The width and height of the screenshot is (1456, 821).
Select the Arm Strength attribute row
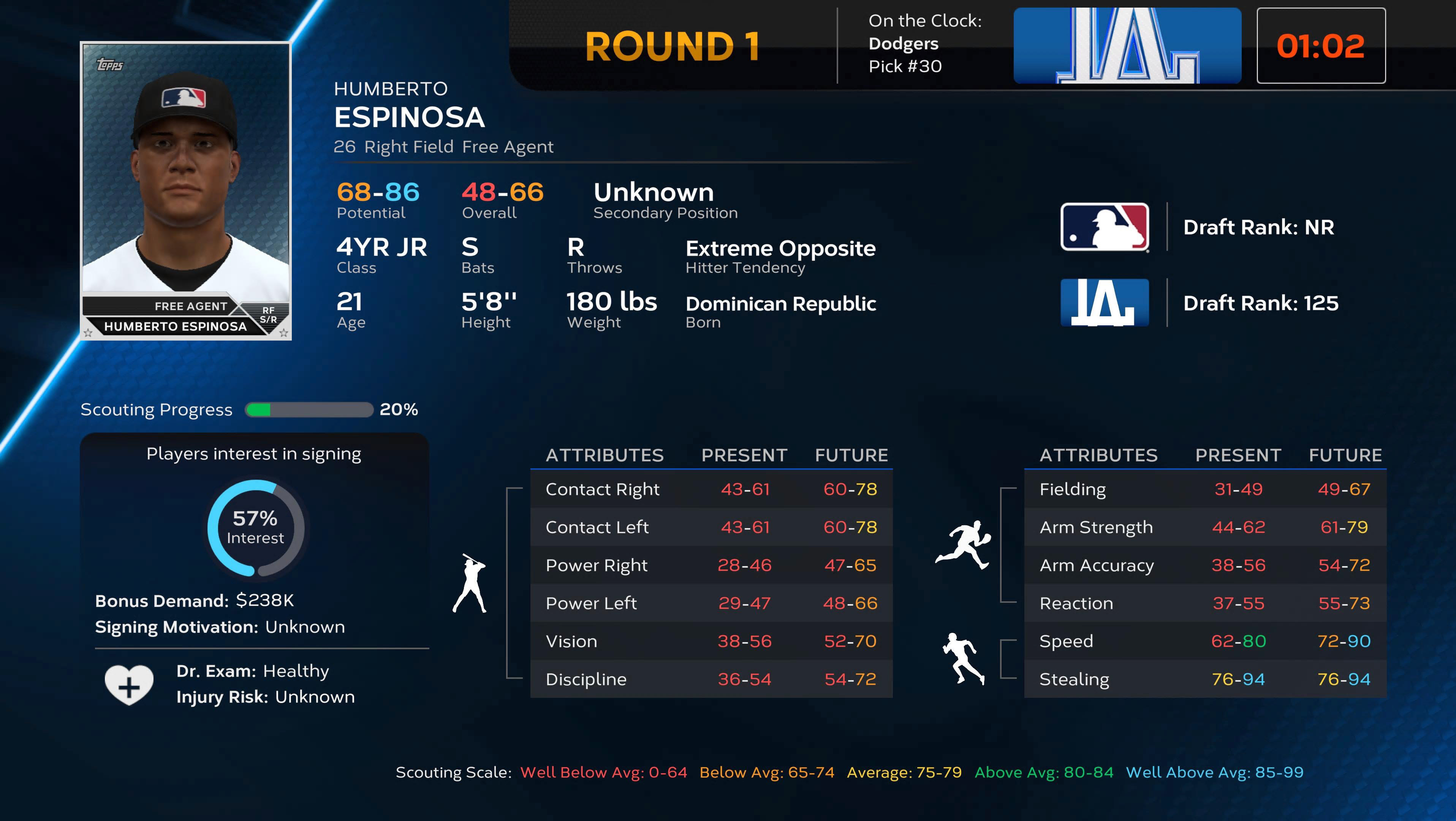(x=1204, y=527)
